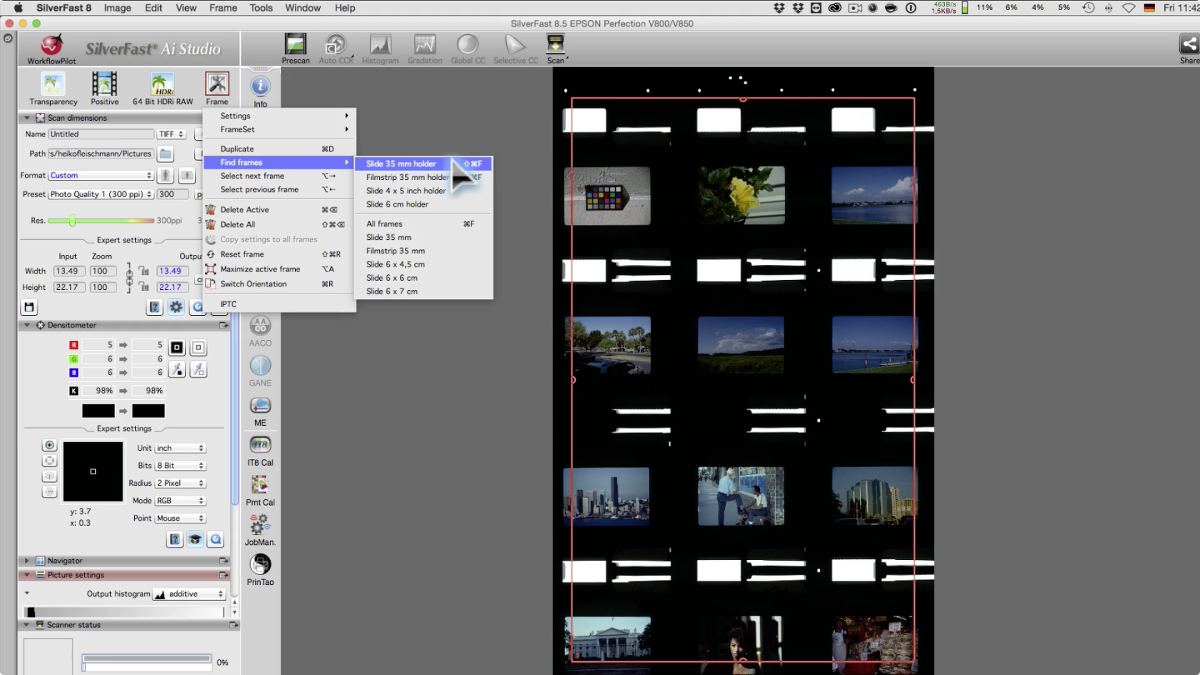Select Delete All from Frame menu
Viewport: 1200px width, 675px height.
[x=238, y=225]
